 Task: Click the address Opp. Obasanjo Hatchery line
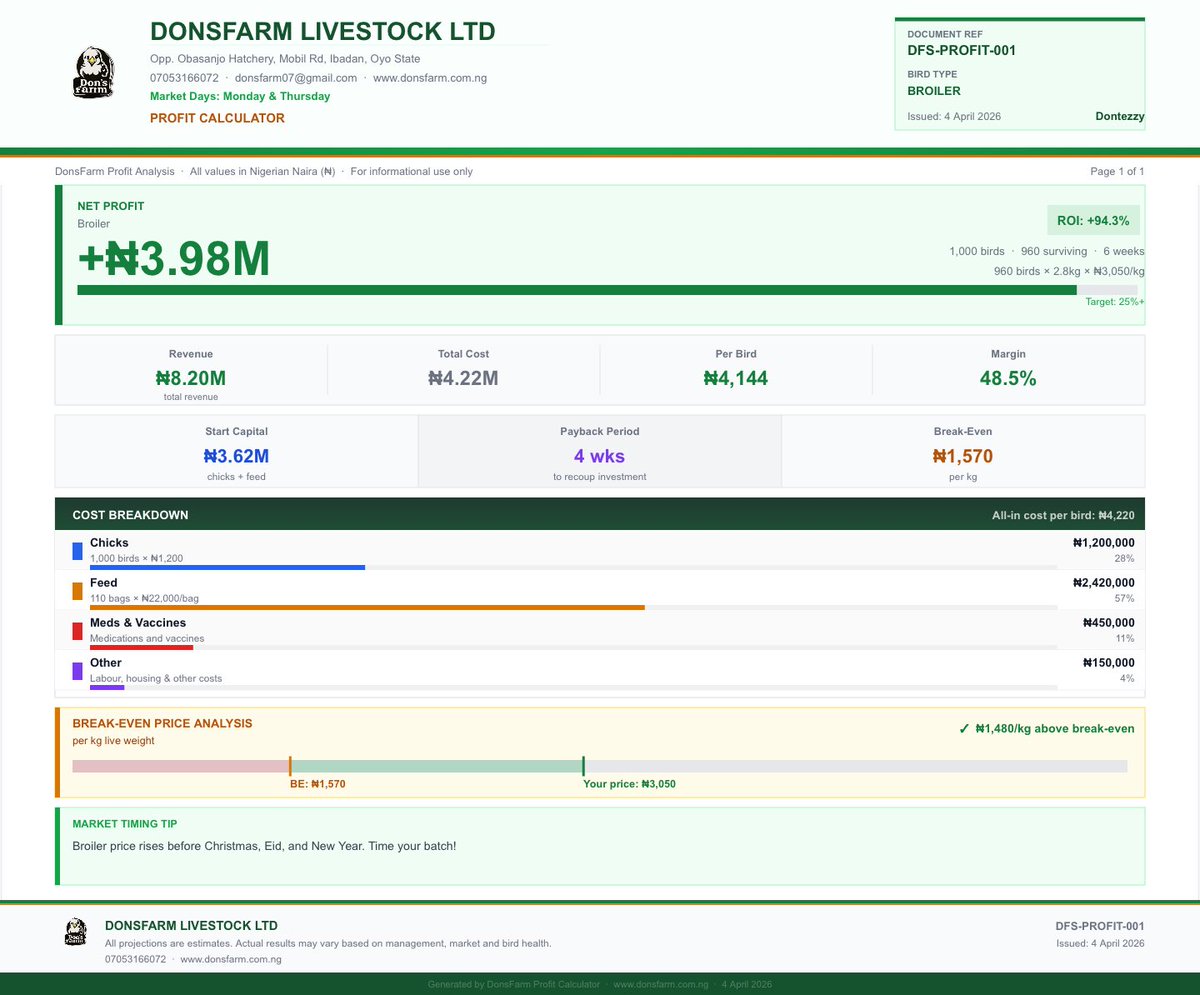[285, 59]
